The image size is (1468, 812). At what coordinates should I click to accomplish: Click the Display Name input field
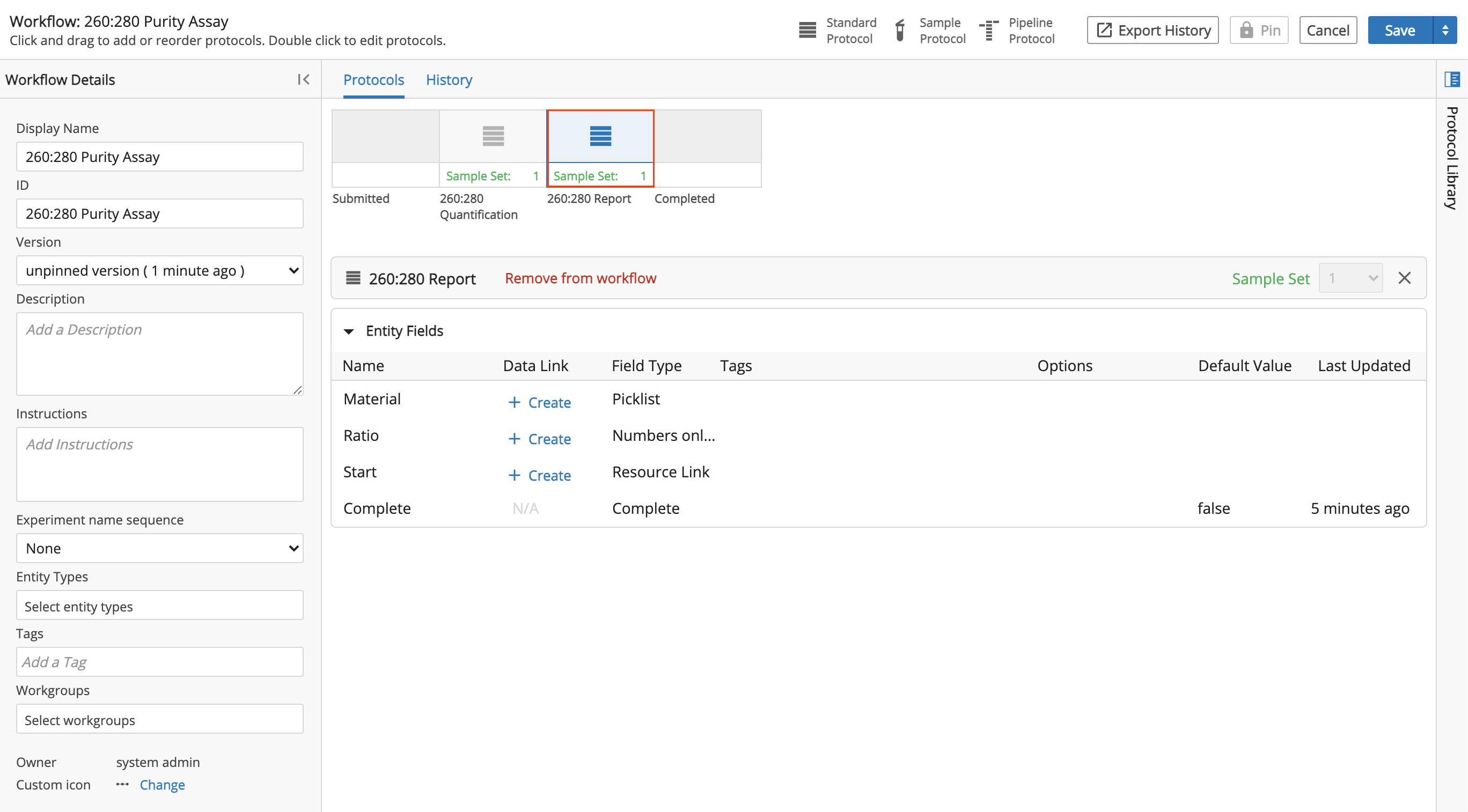159,157
